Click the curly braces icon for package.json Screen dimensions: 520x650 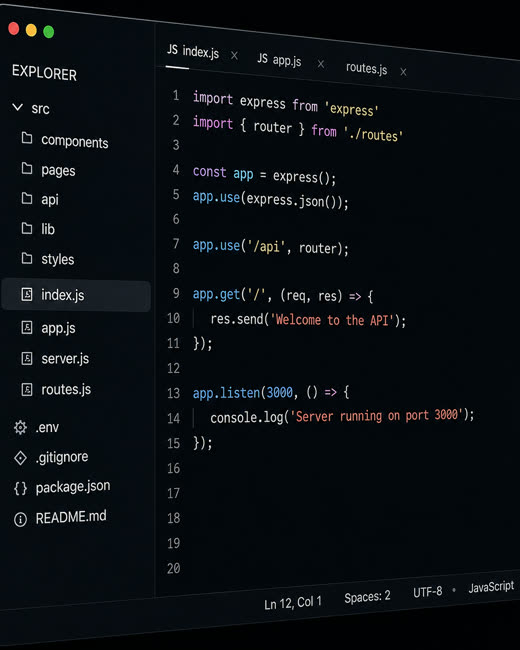20,489
